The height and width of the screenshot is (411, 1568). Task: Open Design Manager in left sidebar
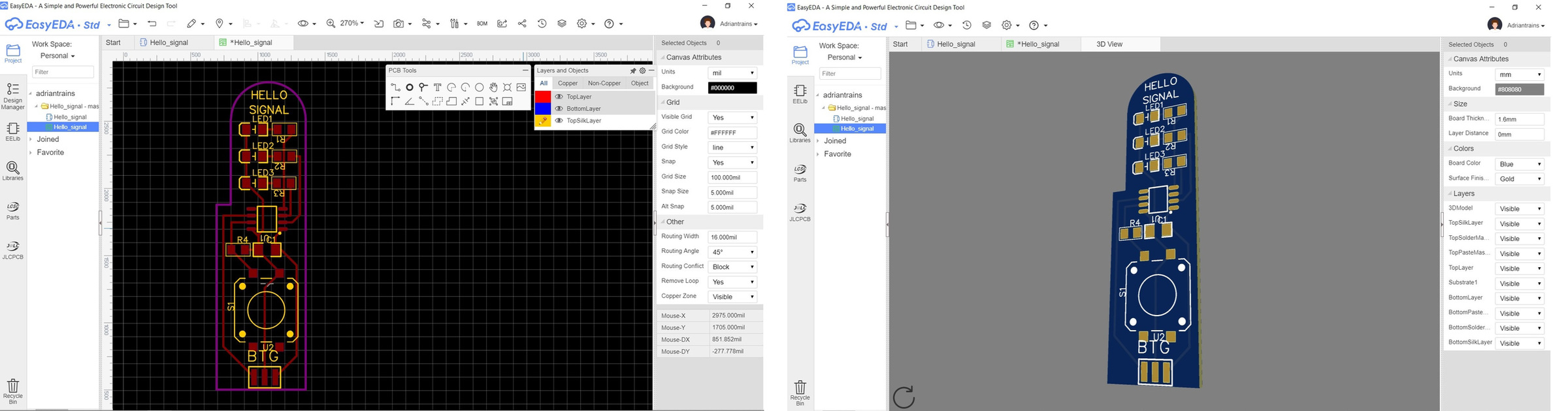pos(13,95)
